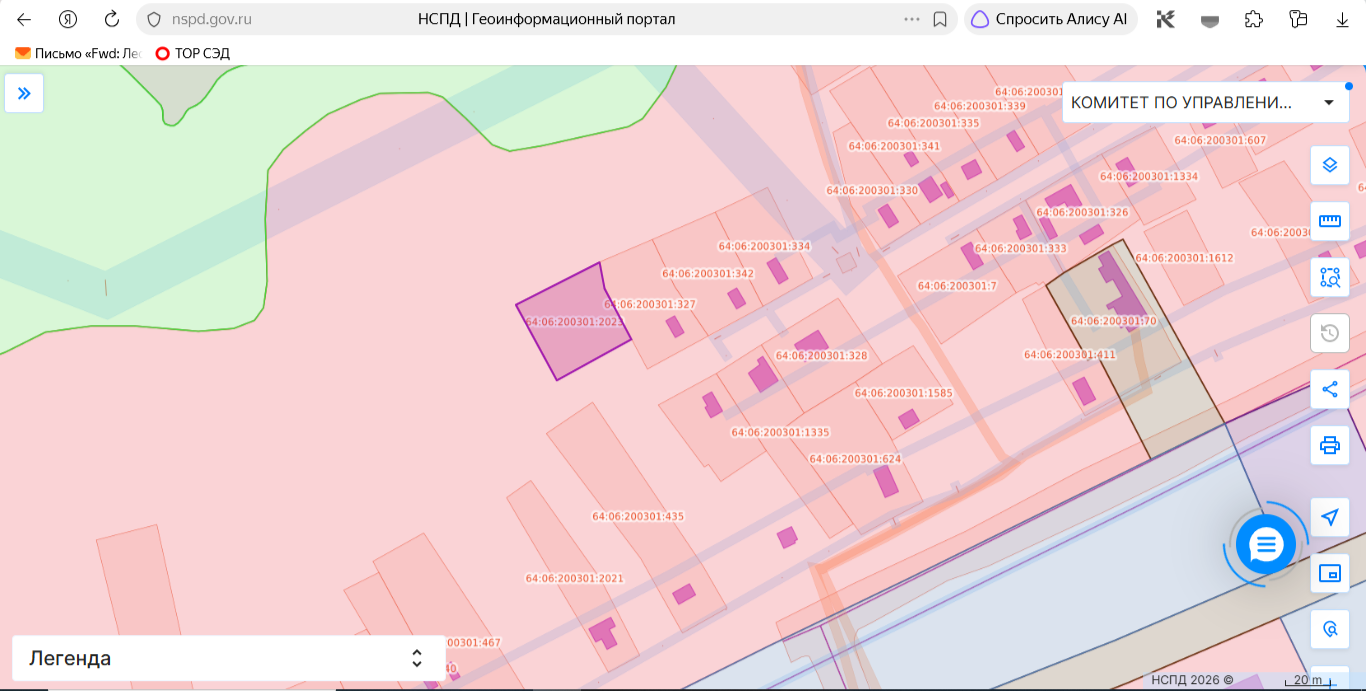The height and width of the screenshot is (691, 1366).
Task: Click parcel label 64:06:200301:435
Action: [638, 517]
